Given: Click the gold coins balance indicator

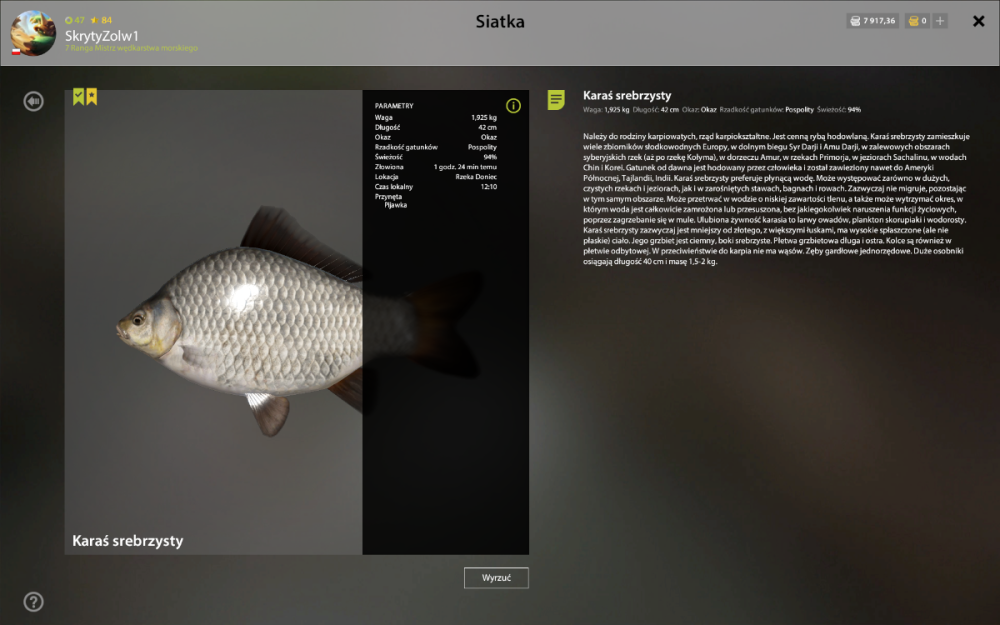Looking at the screenshot, I should coord(917,21).
